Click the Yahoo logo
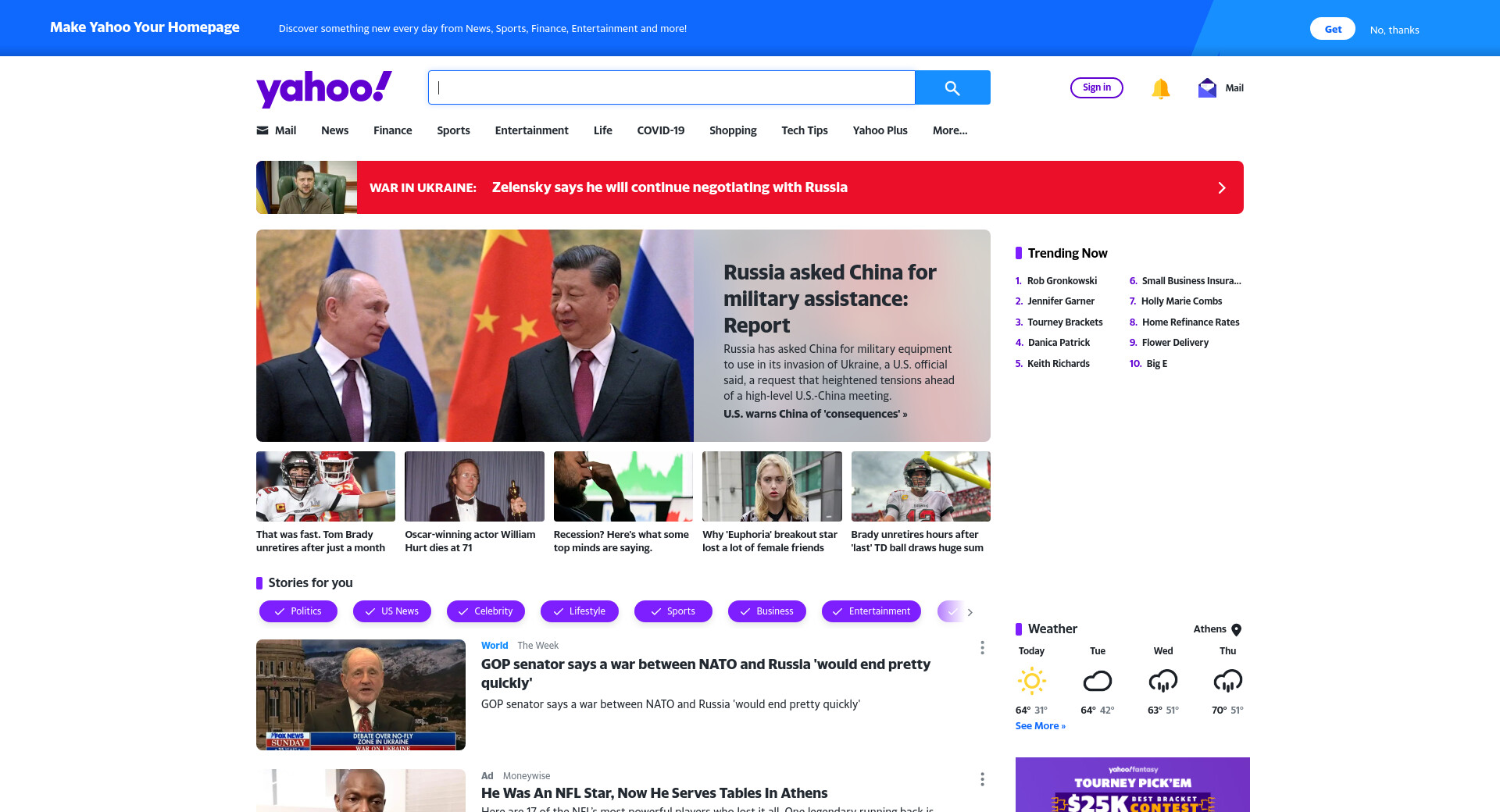Viewport: 1500px width, 812px height. pos(324,88)
